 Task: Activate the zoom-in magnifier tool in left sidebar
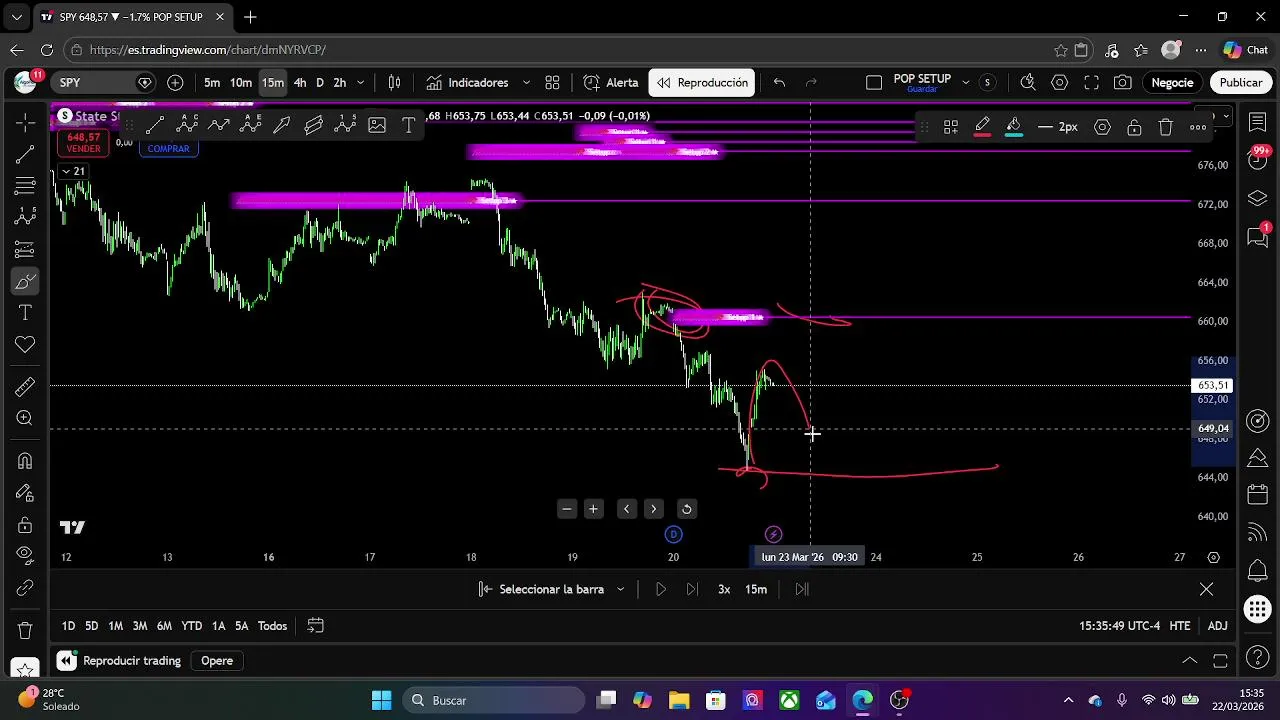[x=25, y=419]
